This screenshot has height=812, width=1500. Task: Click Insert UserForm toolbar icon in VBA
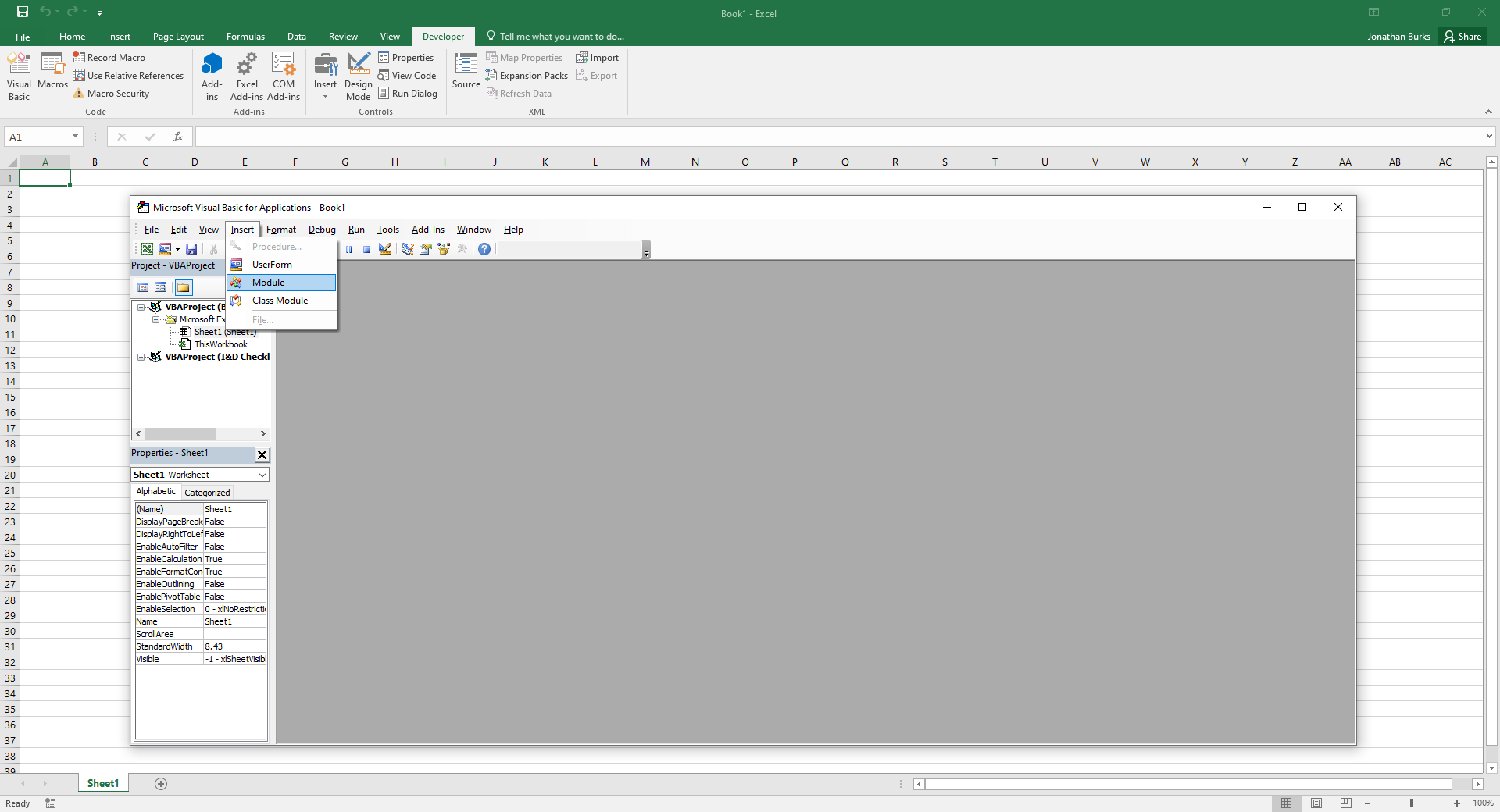tap(165, 249)
